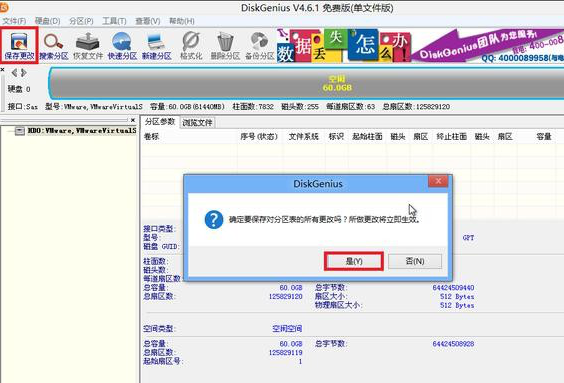This screenshot has height=383, width=564.
Task: Open the Help (帮助) menu
Action: 182,21
